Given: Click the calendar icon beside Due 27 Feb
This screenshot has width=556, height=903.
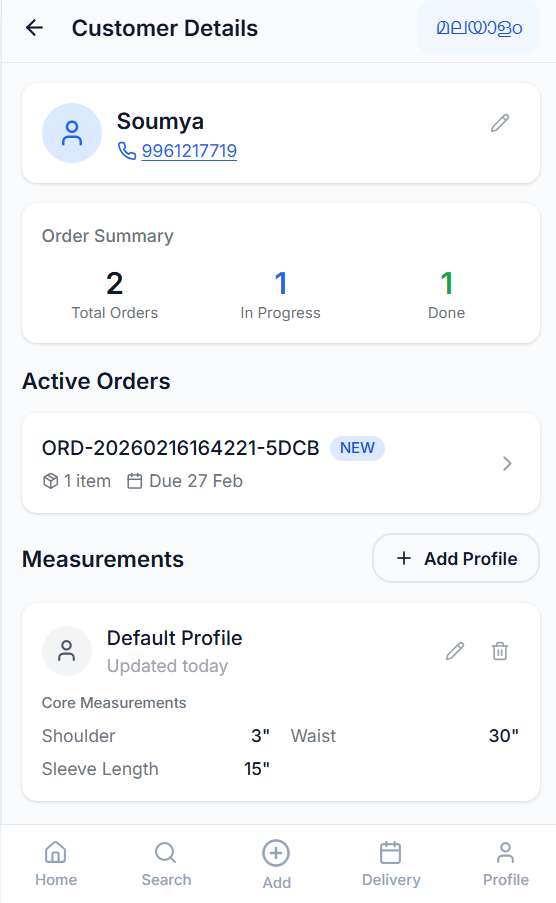Looking at the screenshot, I should click(x=134, y=481).
